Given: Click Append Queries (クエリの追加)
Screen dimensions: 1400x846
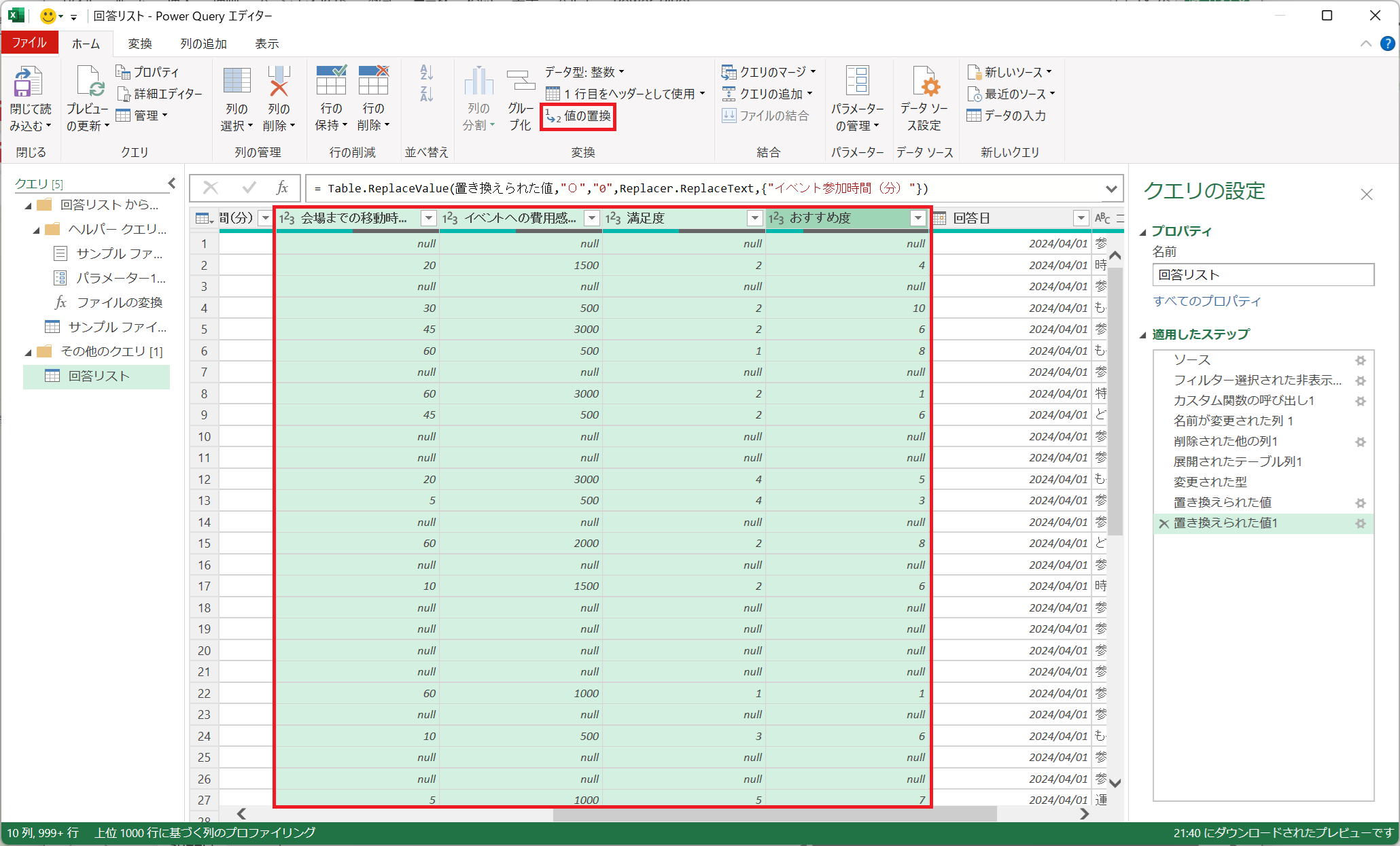Looking at the screenshot, I should click(x=767, y=94).
